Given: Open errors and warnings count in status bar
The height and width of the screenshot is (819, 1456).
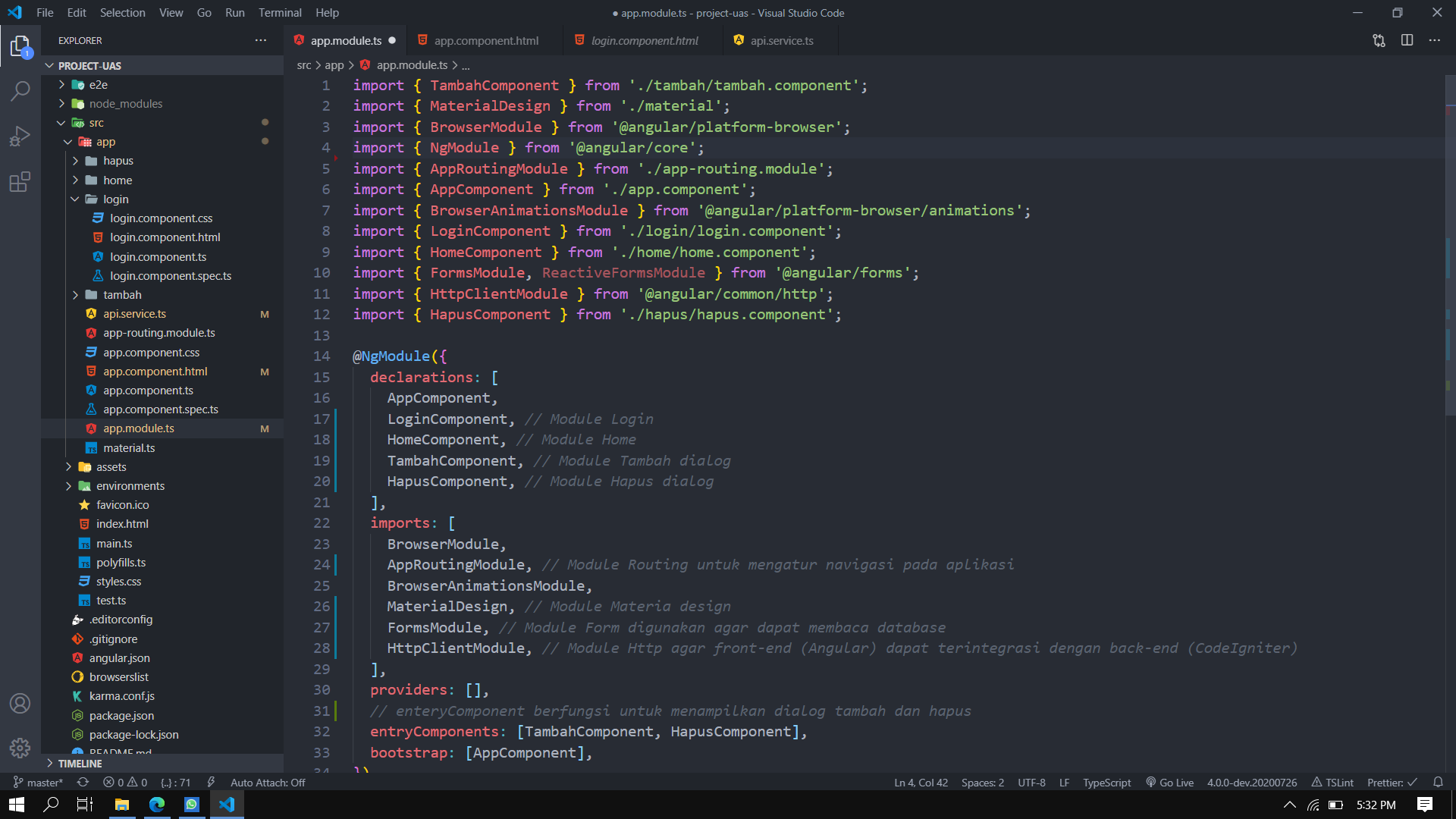Looking at the screenshot, I should tap(125, 782).
